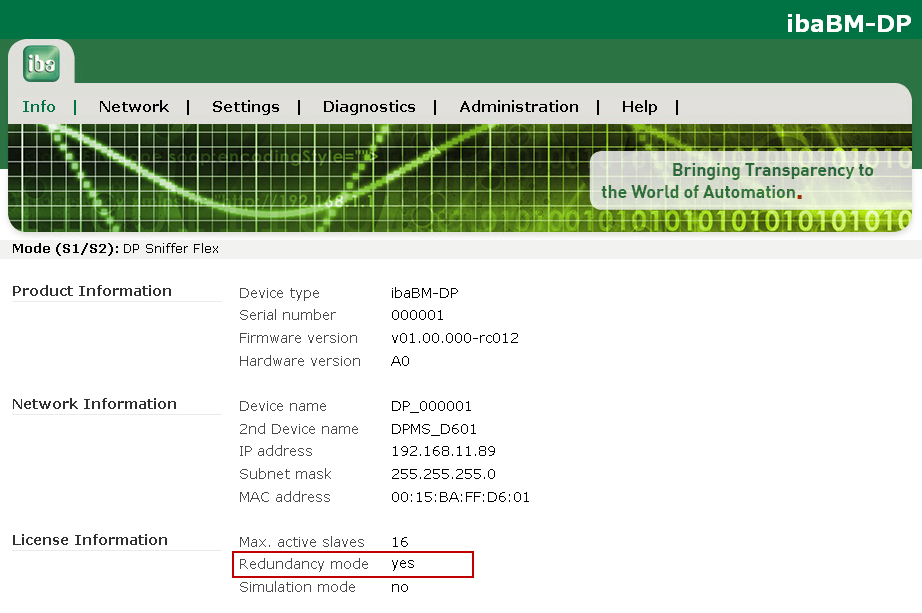Select the serial number 000001
This screenshot has width=922, height=613.
[x=417, y=315]
